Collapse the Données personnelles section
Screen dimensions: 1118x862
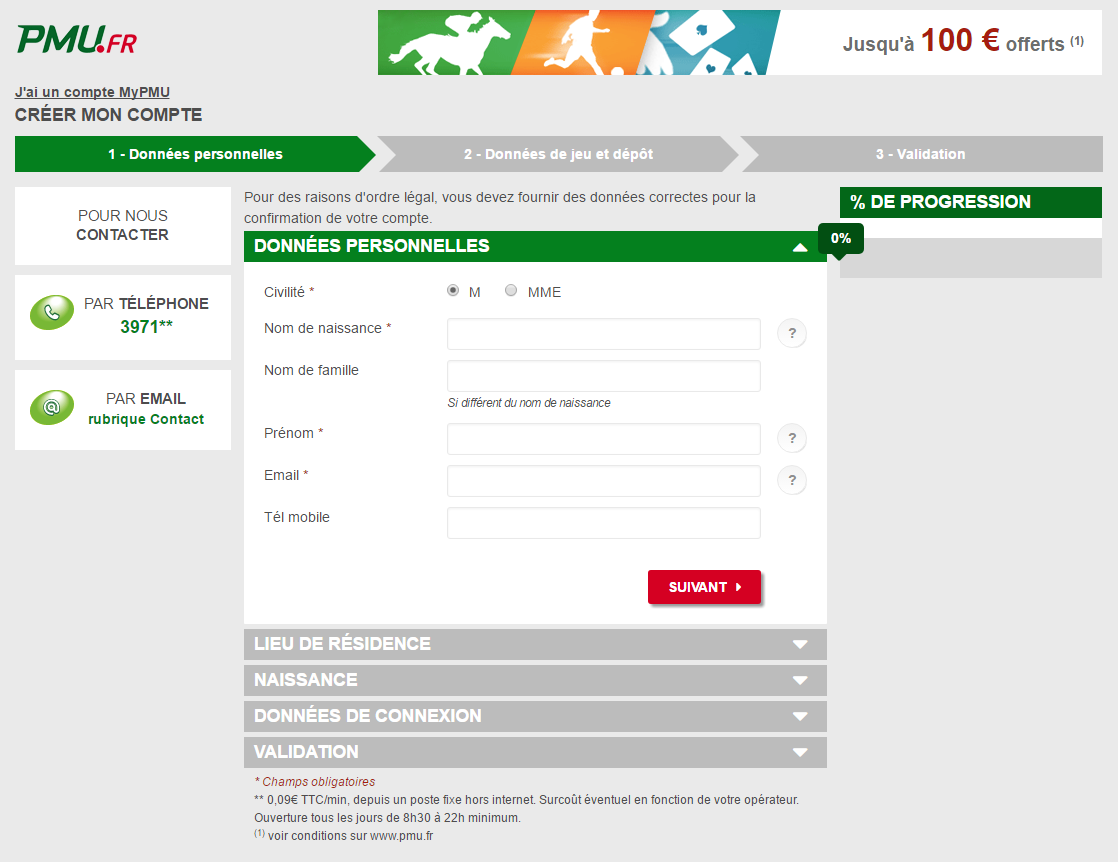tap(799, 247)
